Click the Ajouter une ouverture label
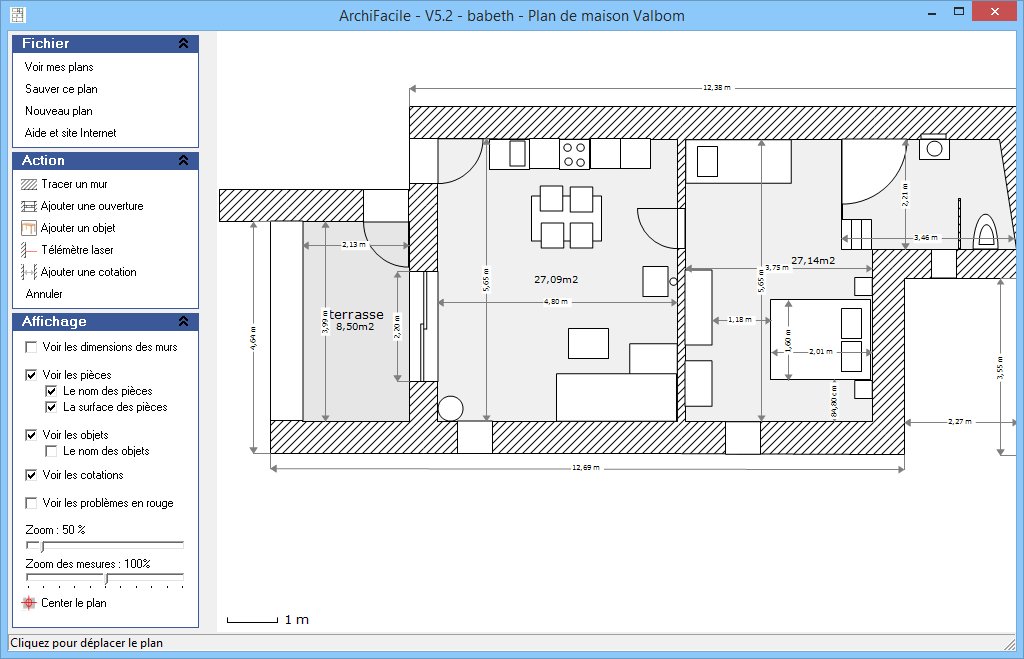The image size is (1024, 659). pos(92,206)
